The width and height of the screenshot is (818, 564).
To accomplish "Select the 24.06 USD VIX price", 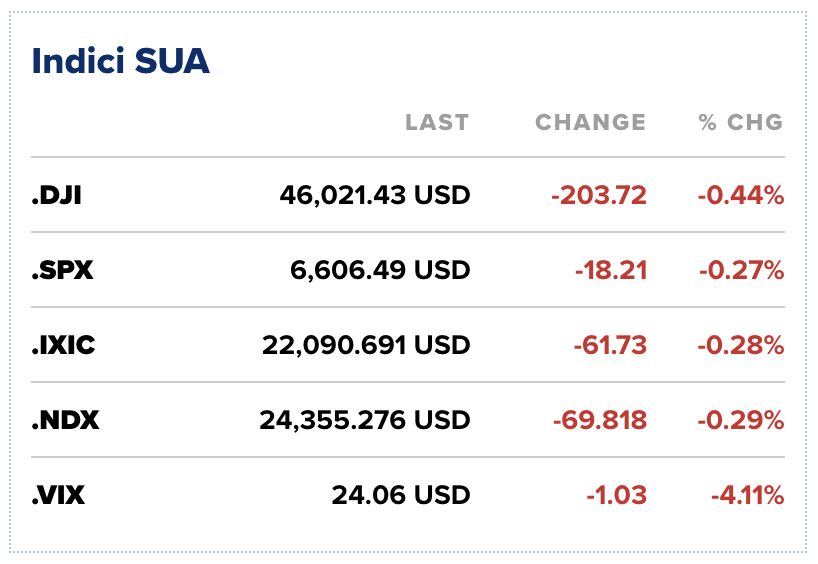I will point(401,495).
